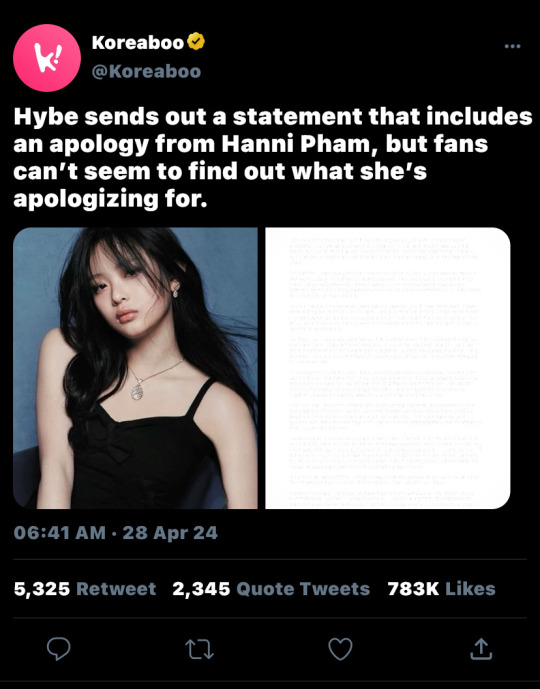Tap the retweet arrows icon
Viewport: 540px width, 689px height.
click(x=199, y=649)
